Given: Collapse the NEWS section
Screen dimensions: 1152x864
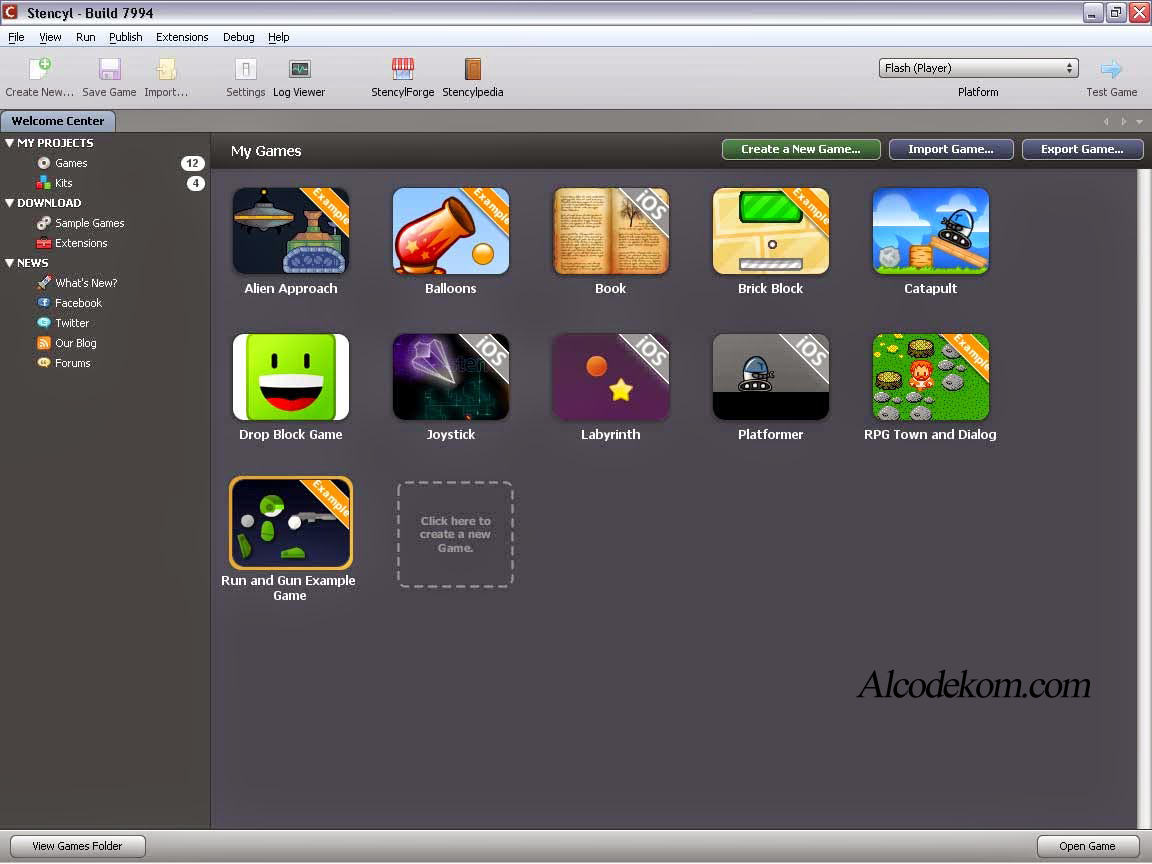Looking at the screenshot, I should pos(11,262).
